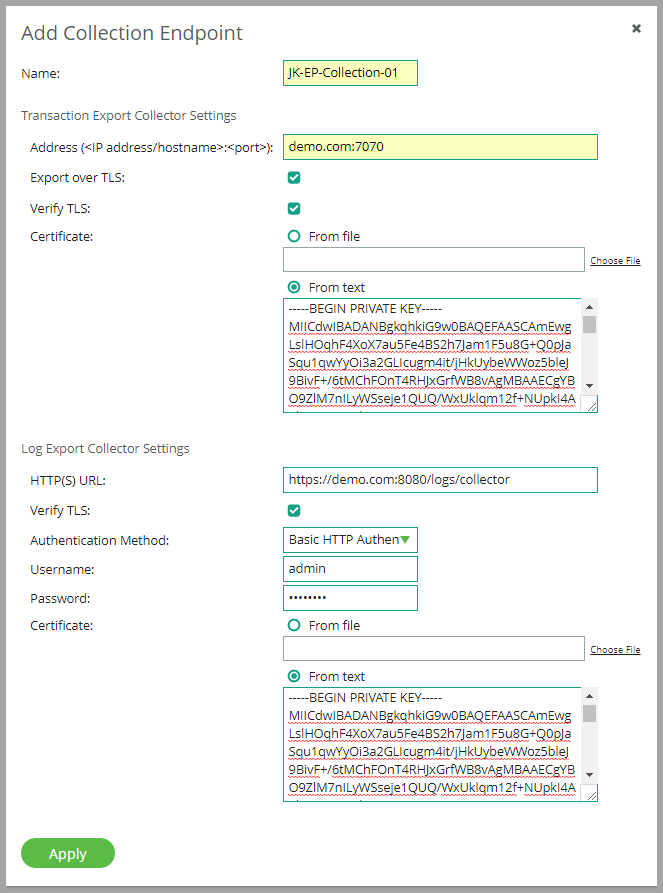
Task: Uncheck Verify TLS in Transaction Export settings
Action: (x=294, y=209)
